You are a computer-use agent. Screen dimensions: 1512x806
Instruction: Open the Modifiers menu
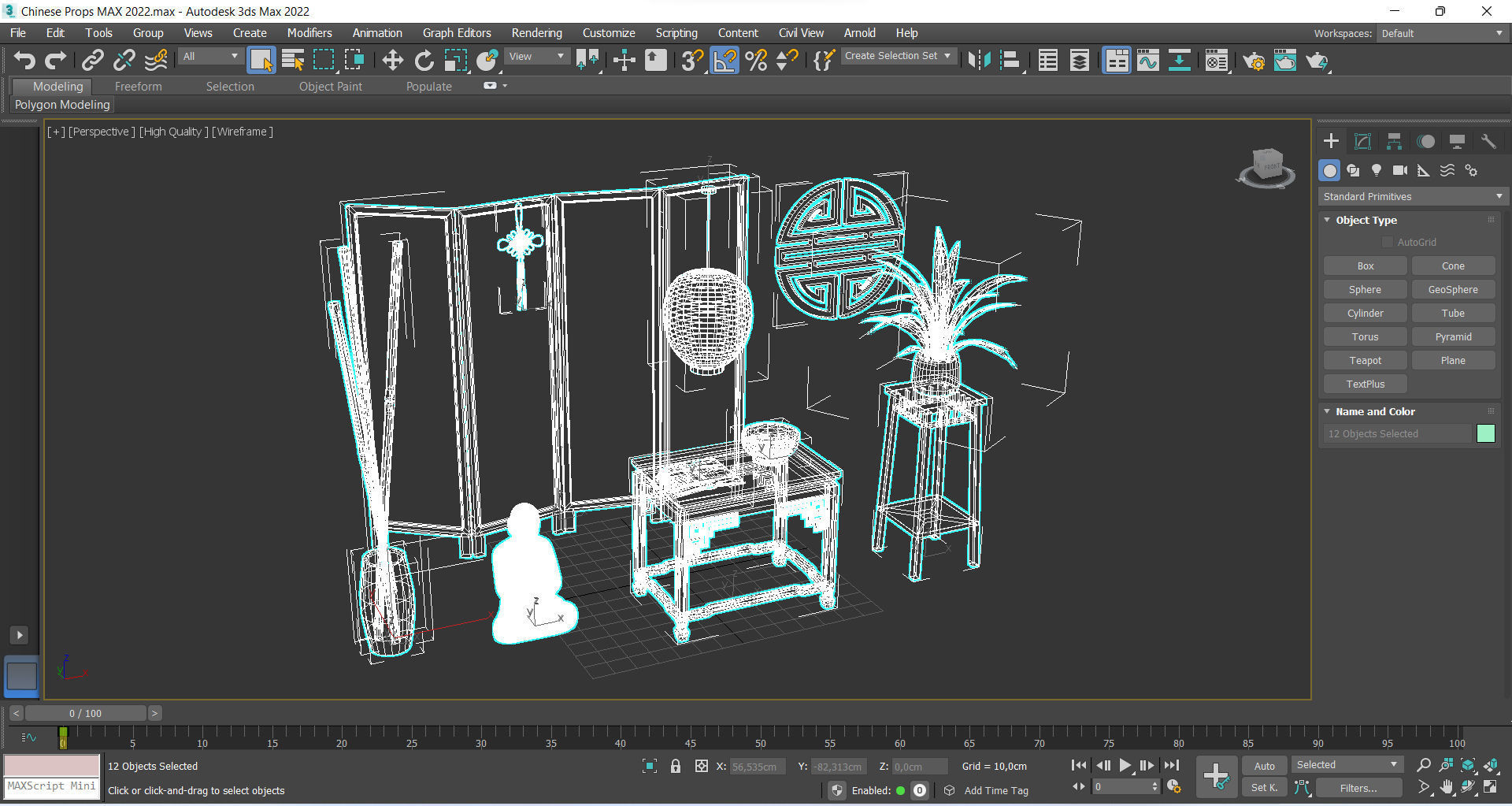point(309,33)
